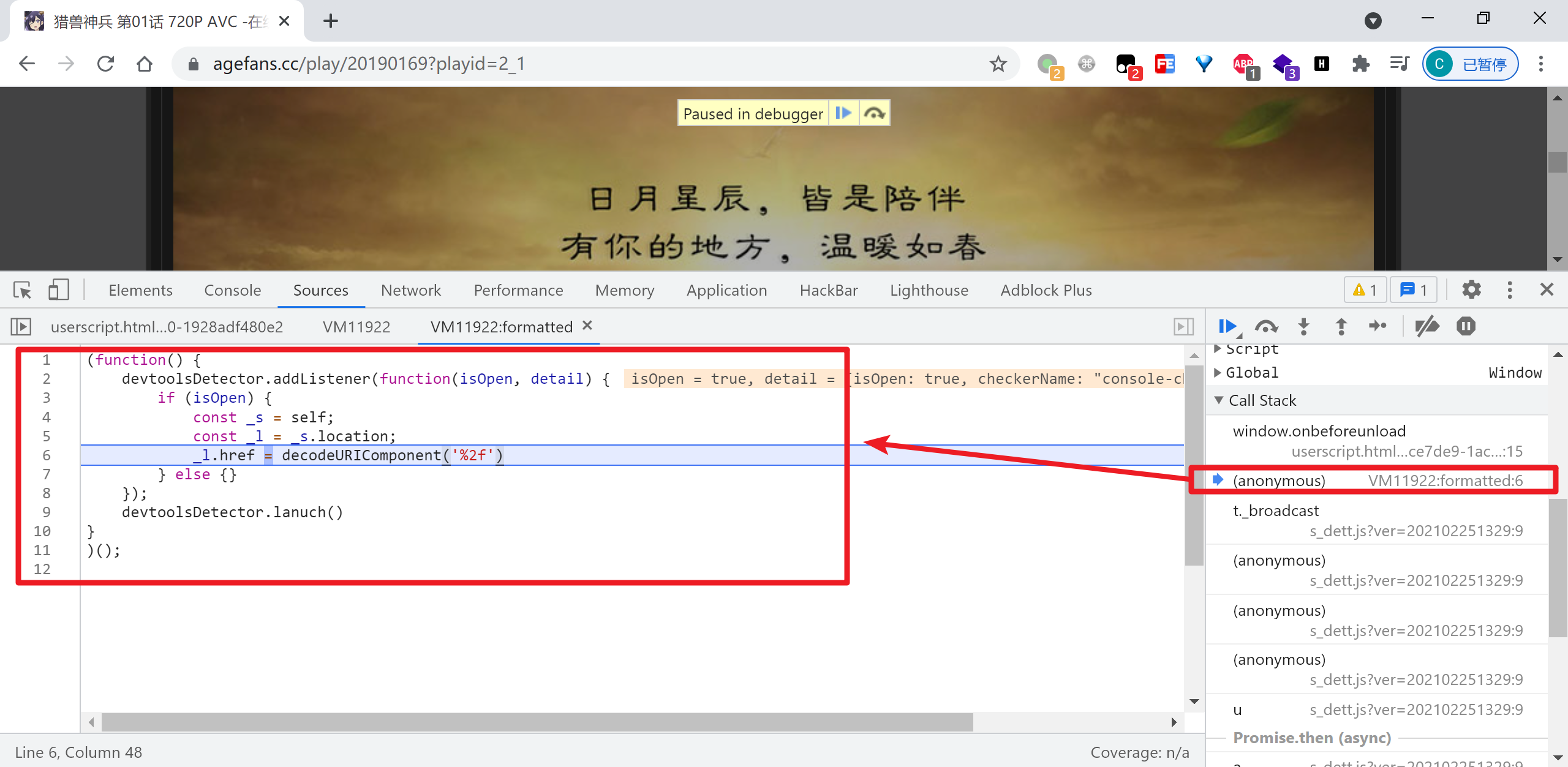Toggle device toolbar icon
This screenshot has width=1568, height=767.
[x=58, y=290]
